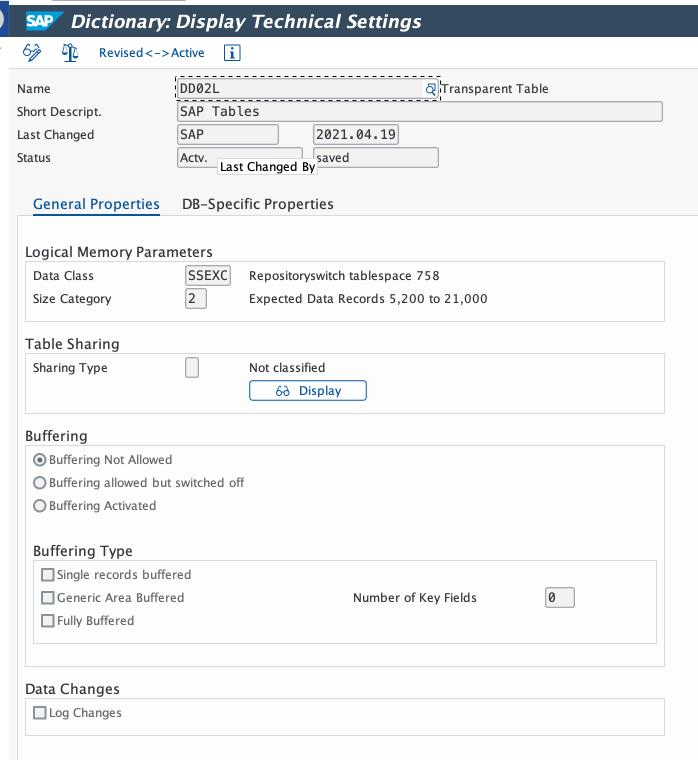Enable Fully Buffered checkbox
The height and width of the screenshot is (760, 698).
(48, 621)
